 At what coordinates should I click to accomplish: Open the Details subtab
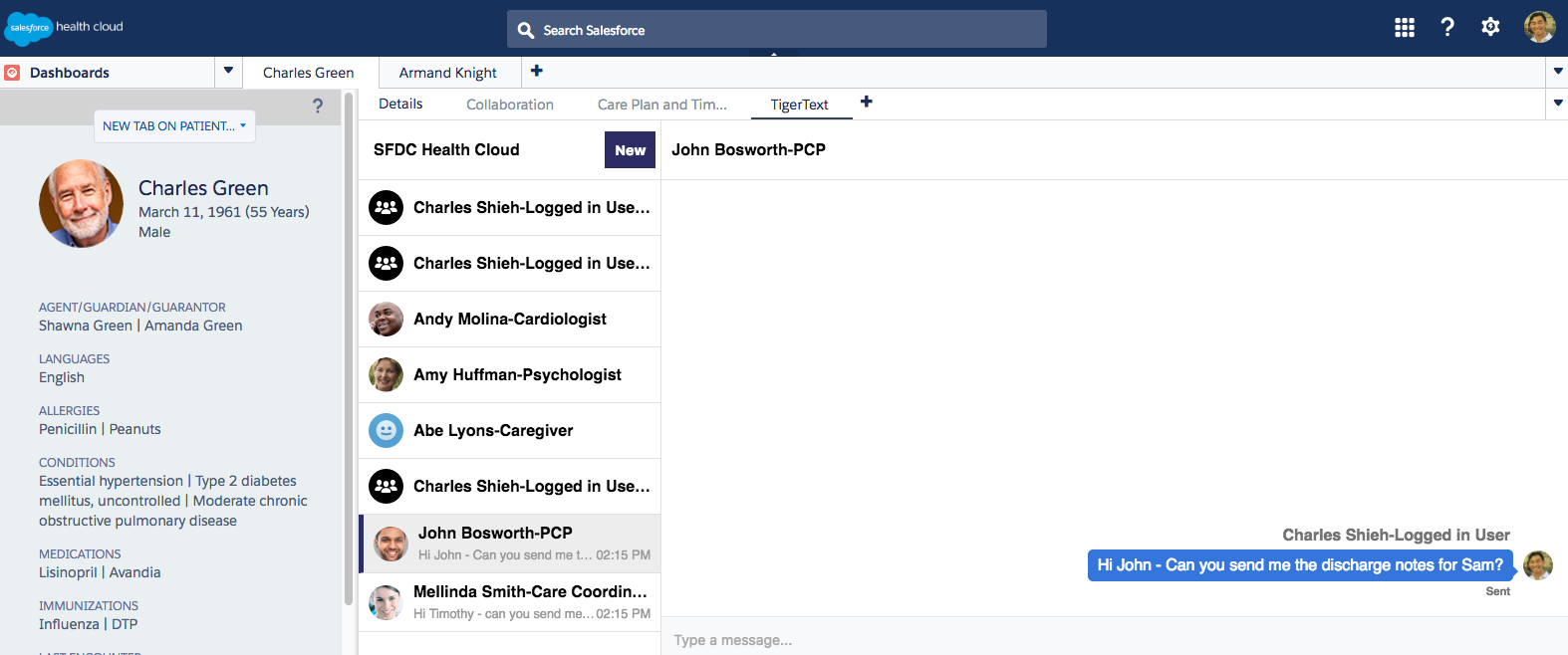[x=400, y=104]
